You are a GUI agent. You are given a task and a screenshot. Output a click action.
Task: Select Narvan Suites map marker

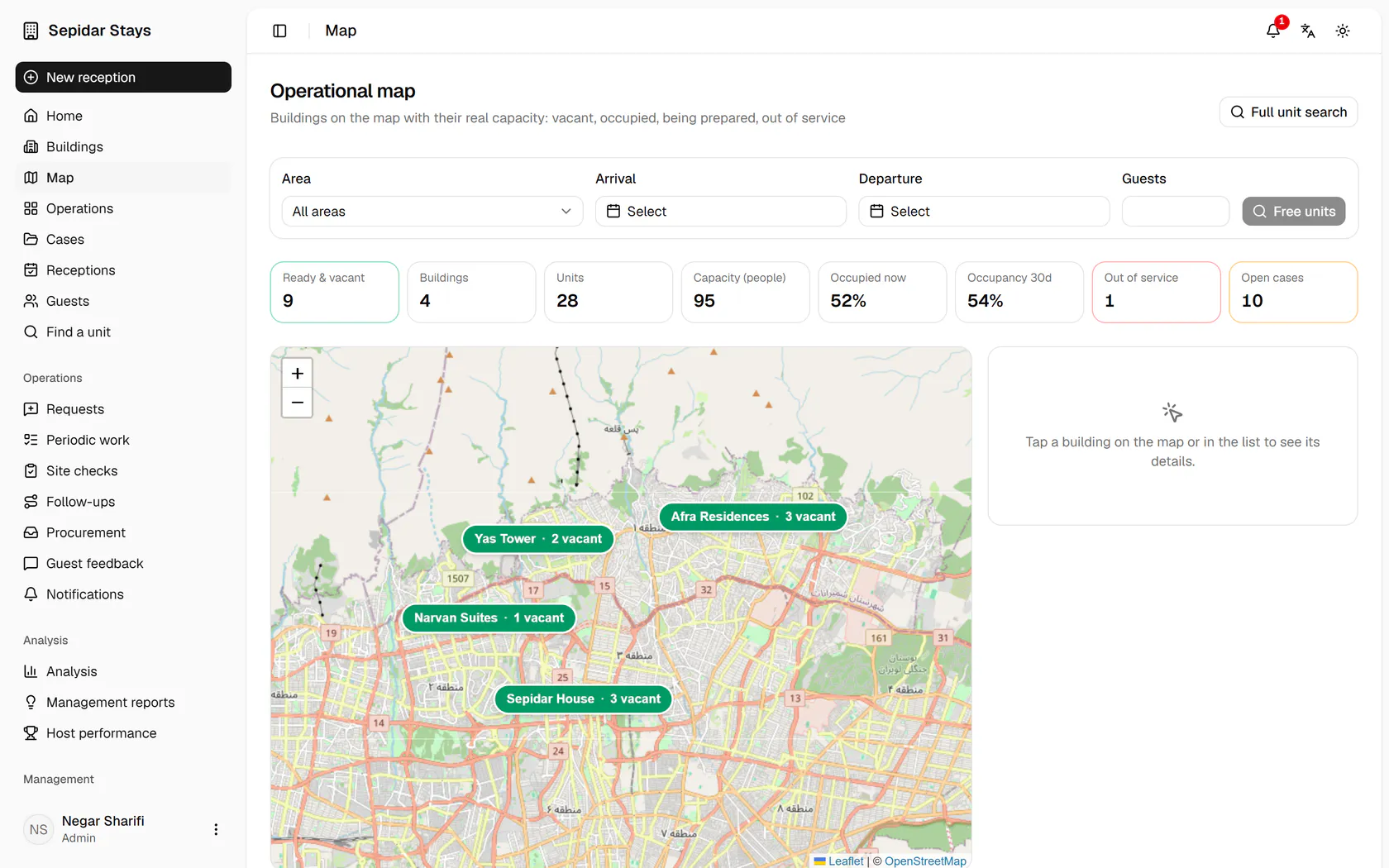coord(489,618)
